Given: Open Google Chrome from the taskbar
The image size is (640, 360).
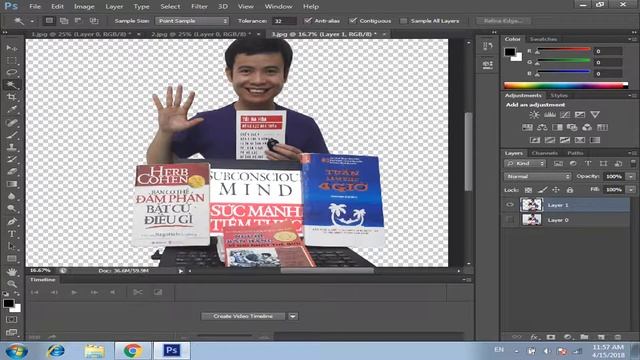Looking at the screenshot, I should pos(133,351).
